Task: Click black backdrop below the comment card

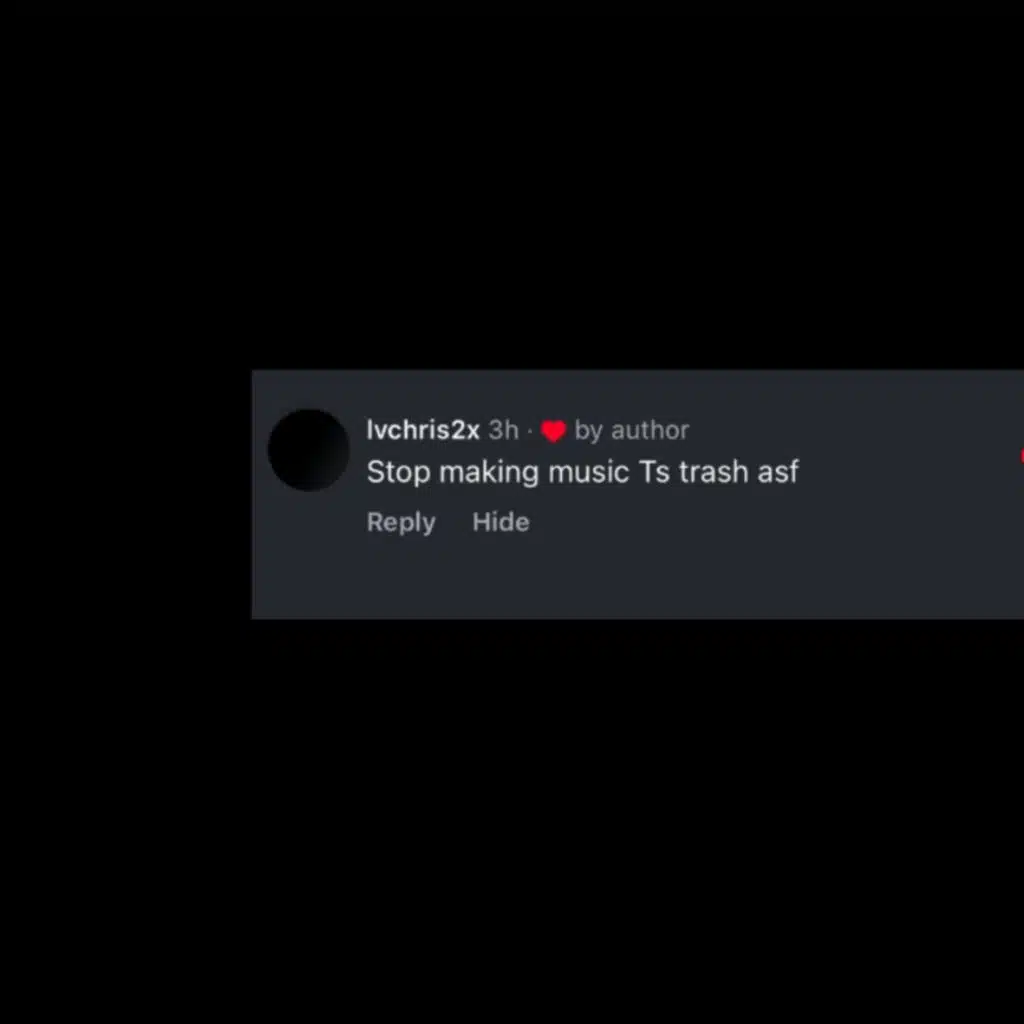Action: click(x=512, y=816)
